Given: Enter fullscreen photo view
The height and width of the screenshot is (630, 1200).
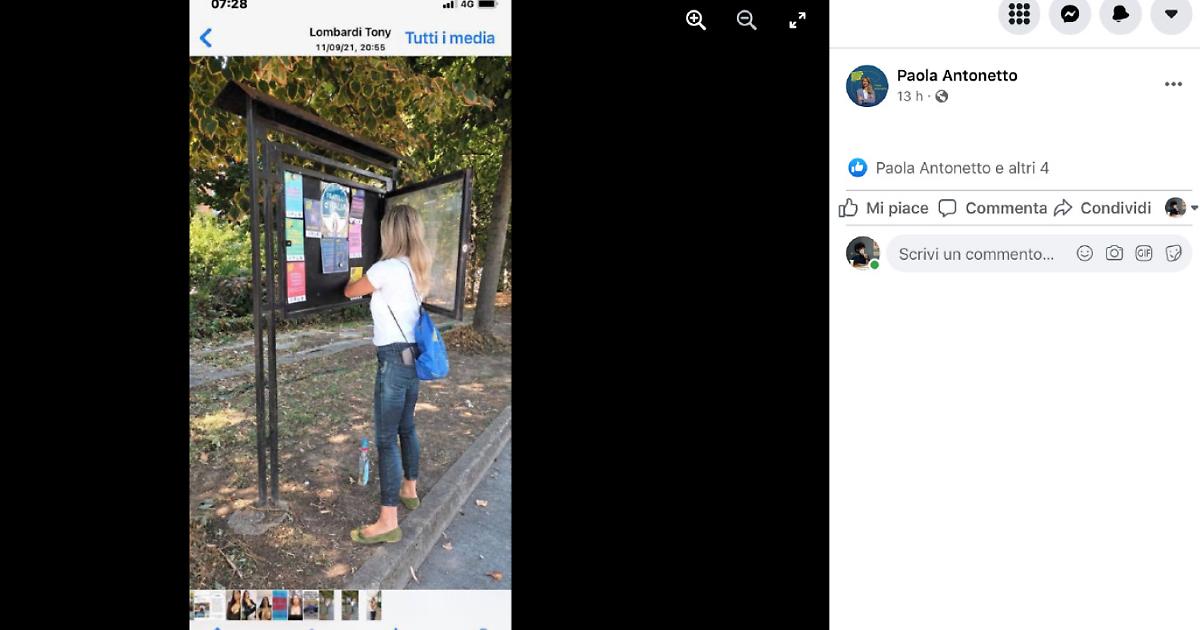Looking at the screenshot, I should coord(797,20).
